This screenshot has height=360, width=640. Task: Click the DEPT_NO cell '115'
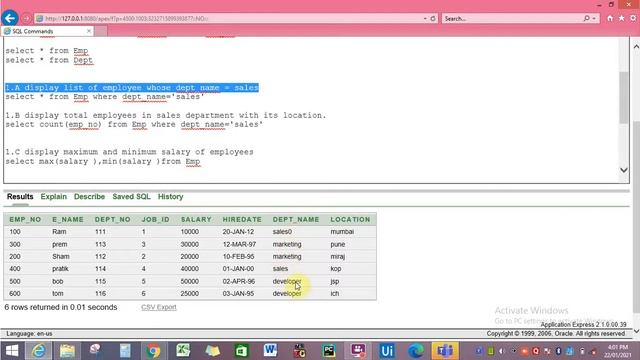[100, 282]
